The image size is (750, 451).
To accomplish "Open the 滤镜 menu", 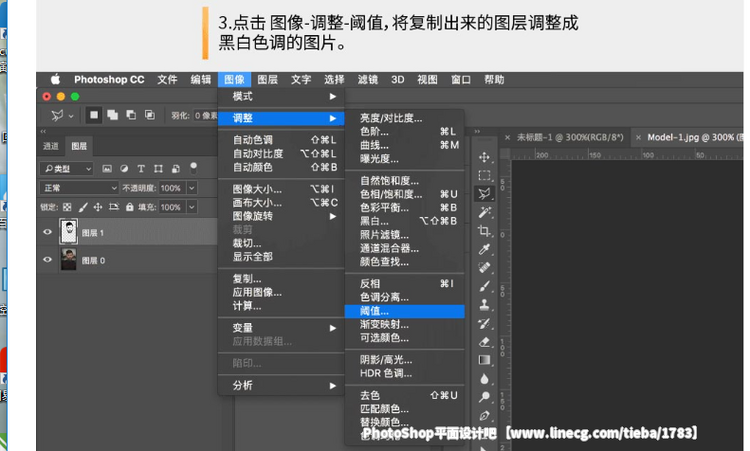I will point(368,79).
